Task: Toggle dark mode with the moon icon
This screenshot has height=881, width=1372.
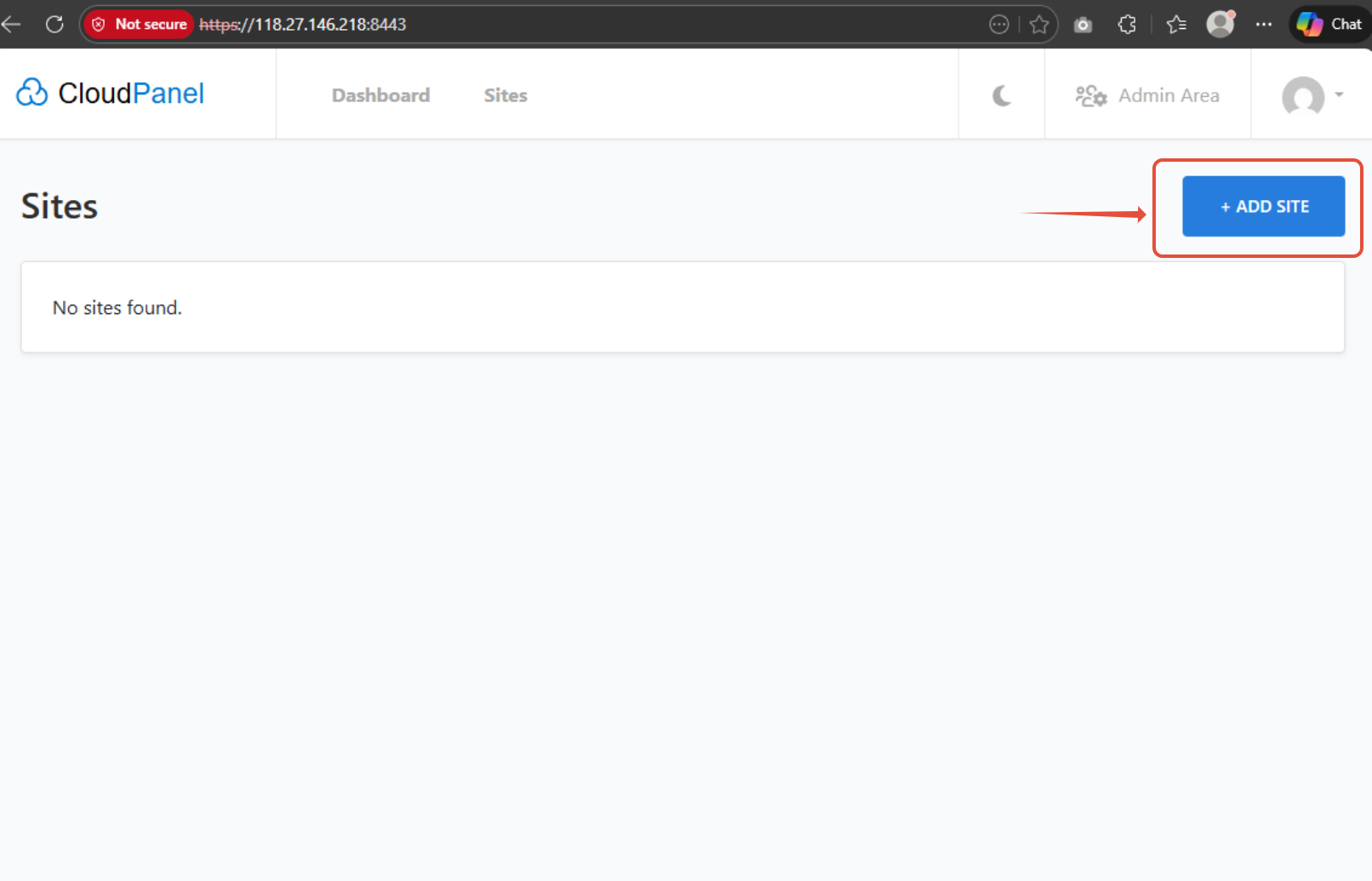Action: [1002, 95]
